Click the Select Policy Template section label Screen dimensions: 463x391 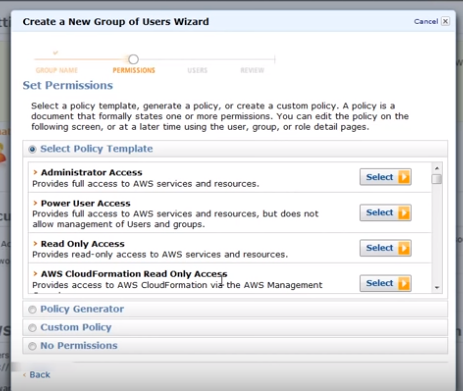pos(96,149)
